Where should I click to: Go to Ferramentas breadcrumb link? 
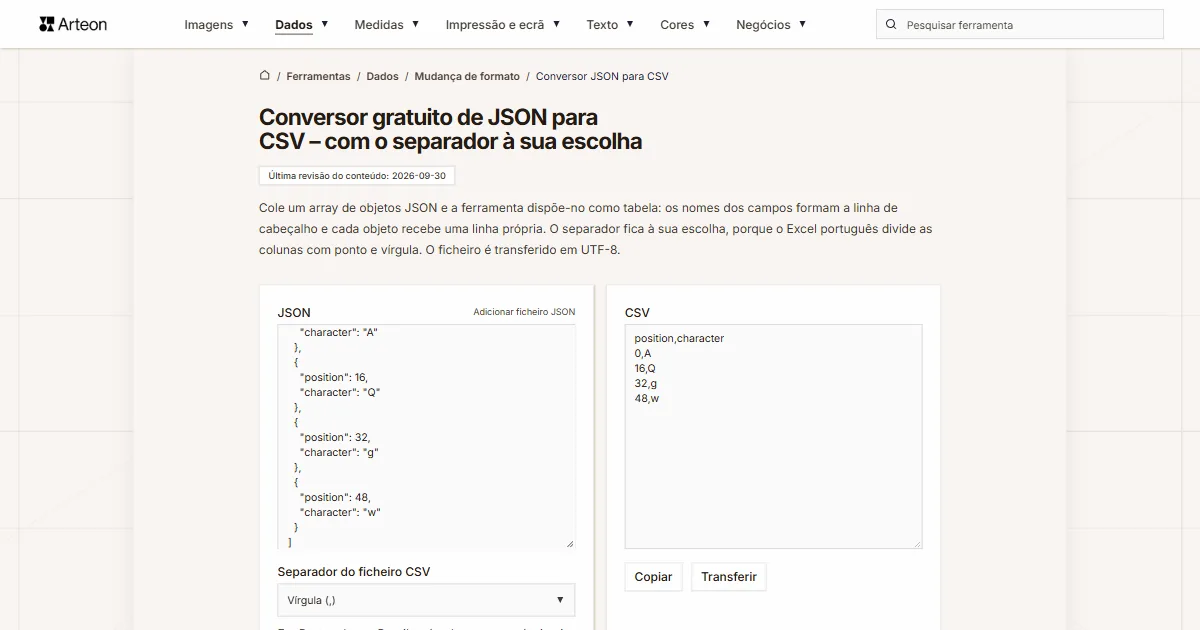point(318,76)
